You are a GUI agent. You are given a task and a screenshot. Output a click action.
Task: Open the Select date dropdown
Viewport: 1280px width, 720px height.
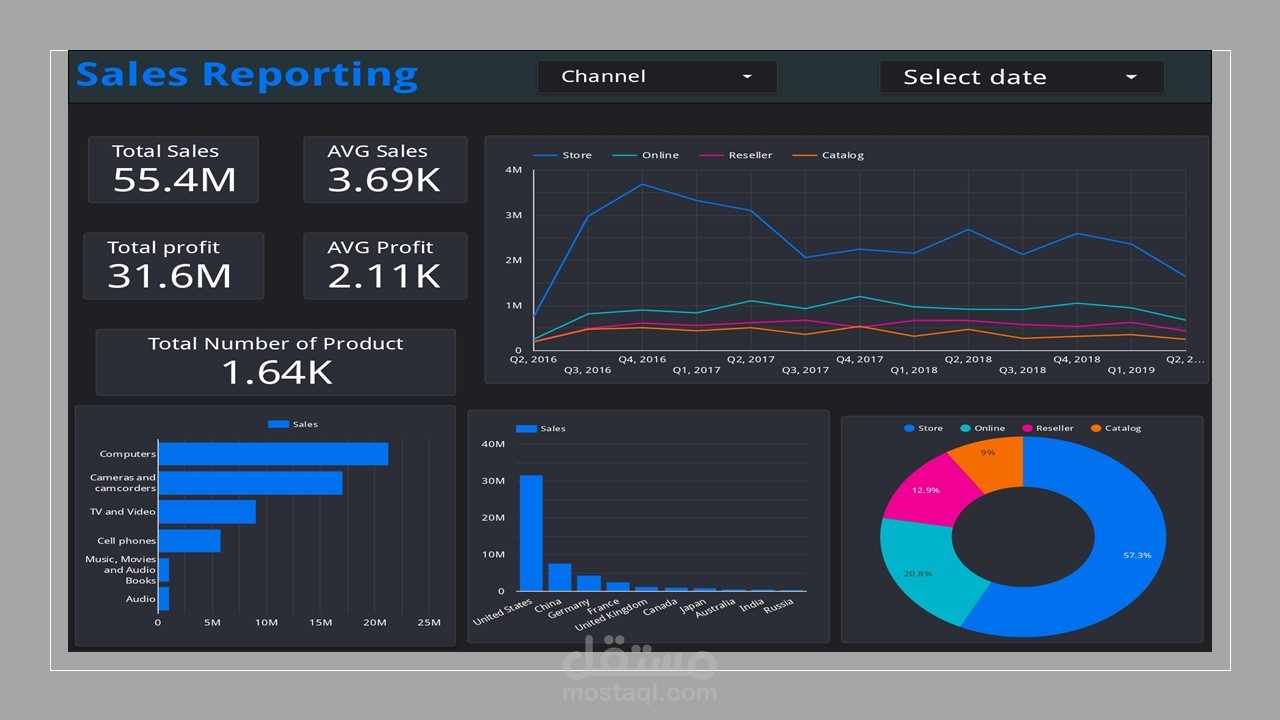(1021, 77)
